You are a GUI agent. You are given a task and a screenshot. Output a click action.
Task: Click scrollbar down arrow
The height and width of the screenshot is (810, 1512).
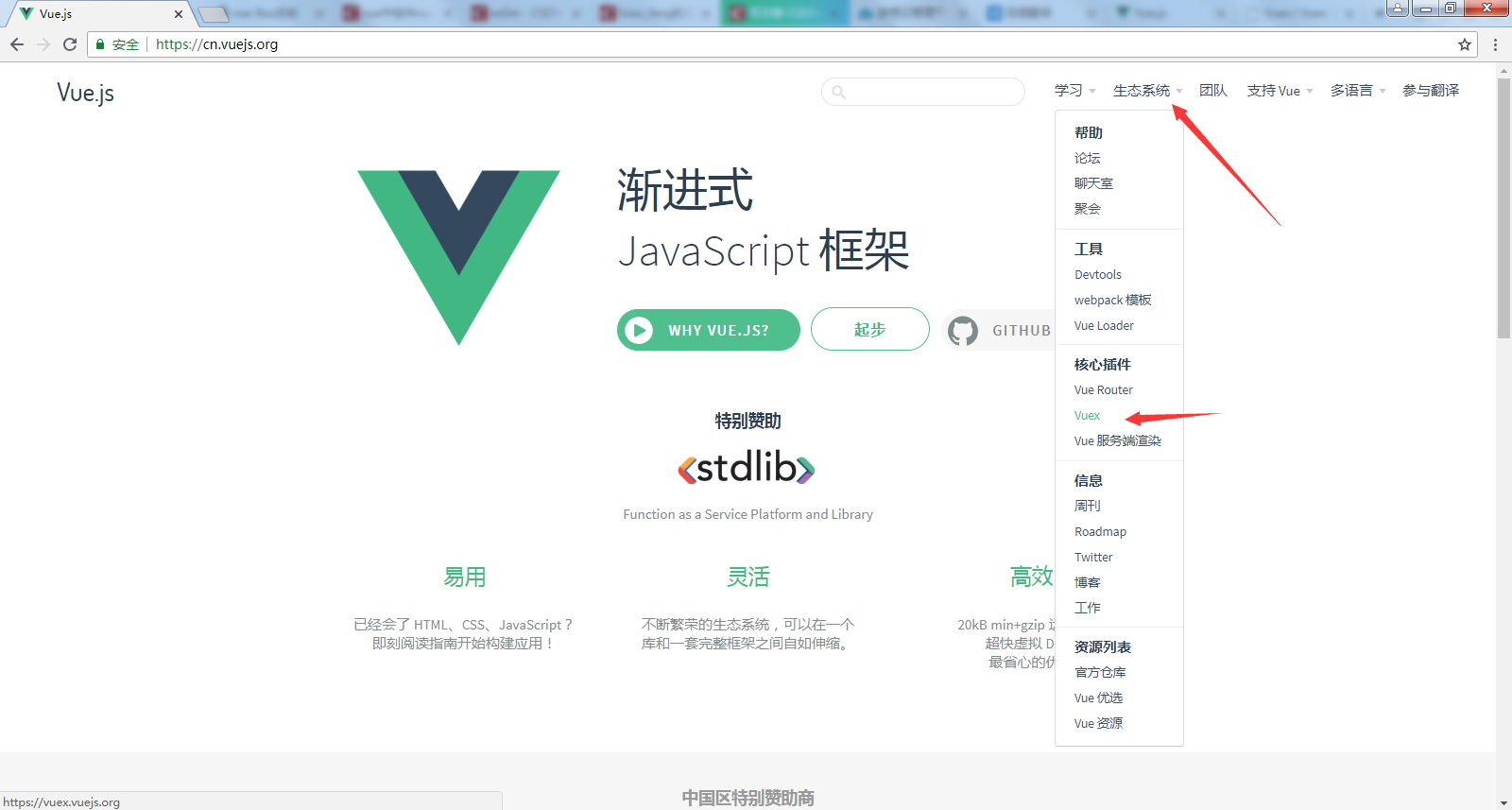pos(1503,802)
